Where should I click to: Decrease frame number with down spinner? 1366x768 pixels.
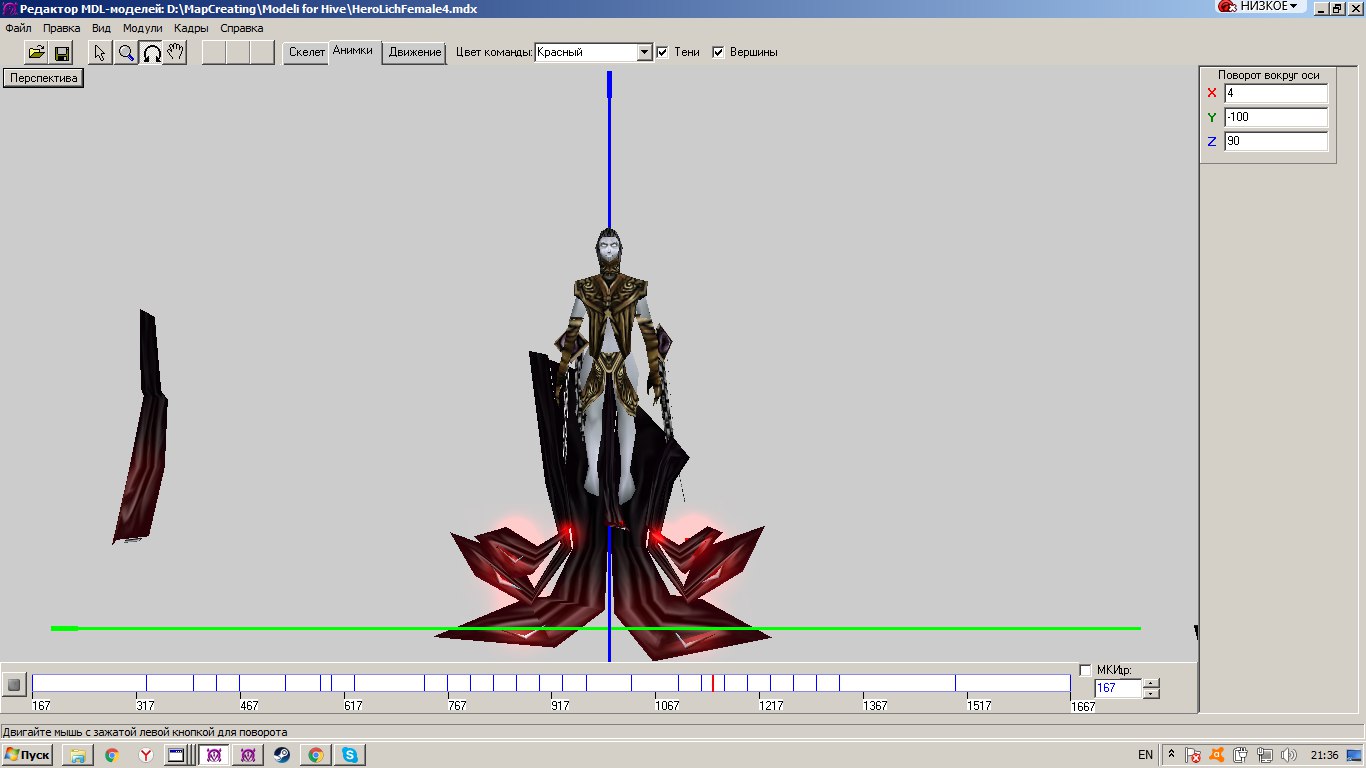tap(1151, 693)
